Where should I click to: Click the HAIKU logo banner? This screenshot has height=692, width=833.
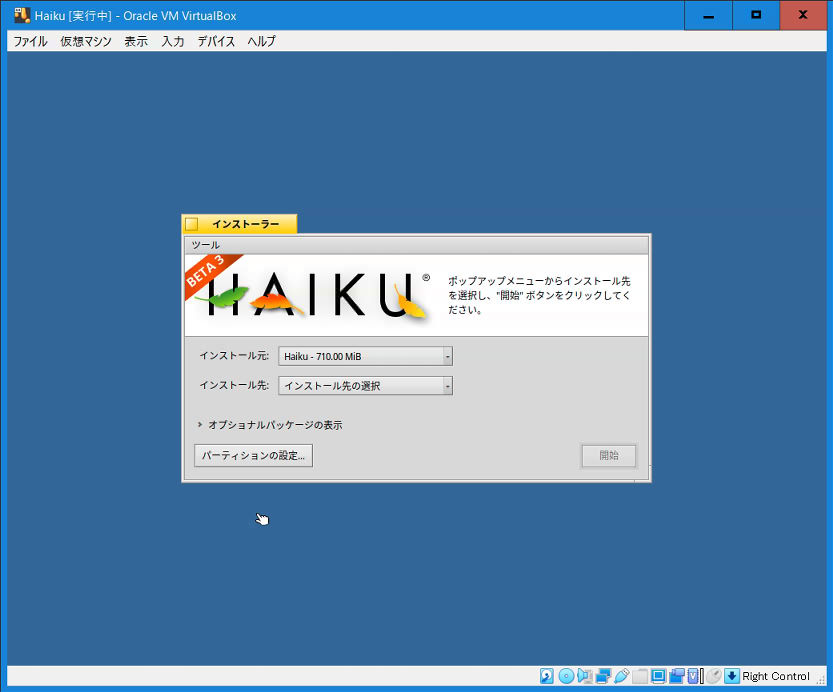pos(311,295)
